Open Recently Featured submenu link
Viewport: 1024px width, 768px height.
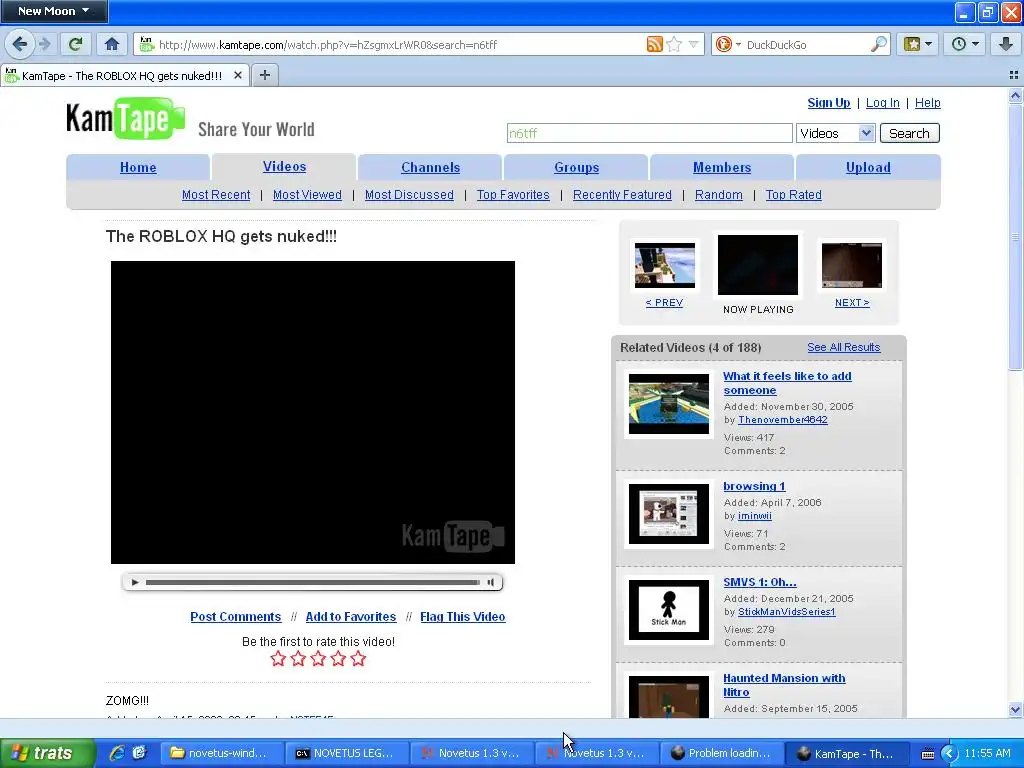click(x=622, y=195)
